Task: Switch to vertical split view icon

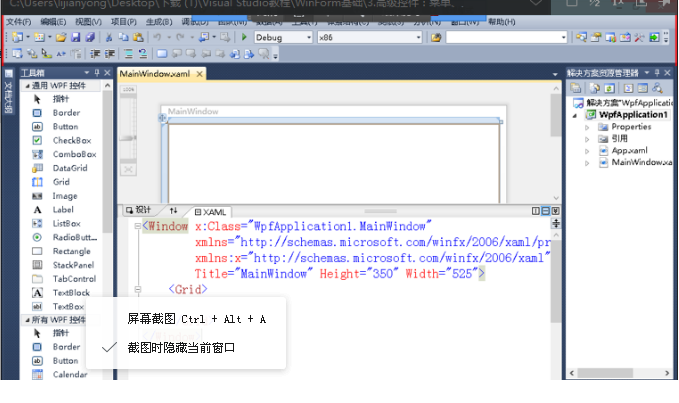Action: pyautogui.click(x=536, y=211)
